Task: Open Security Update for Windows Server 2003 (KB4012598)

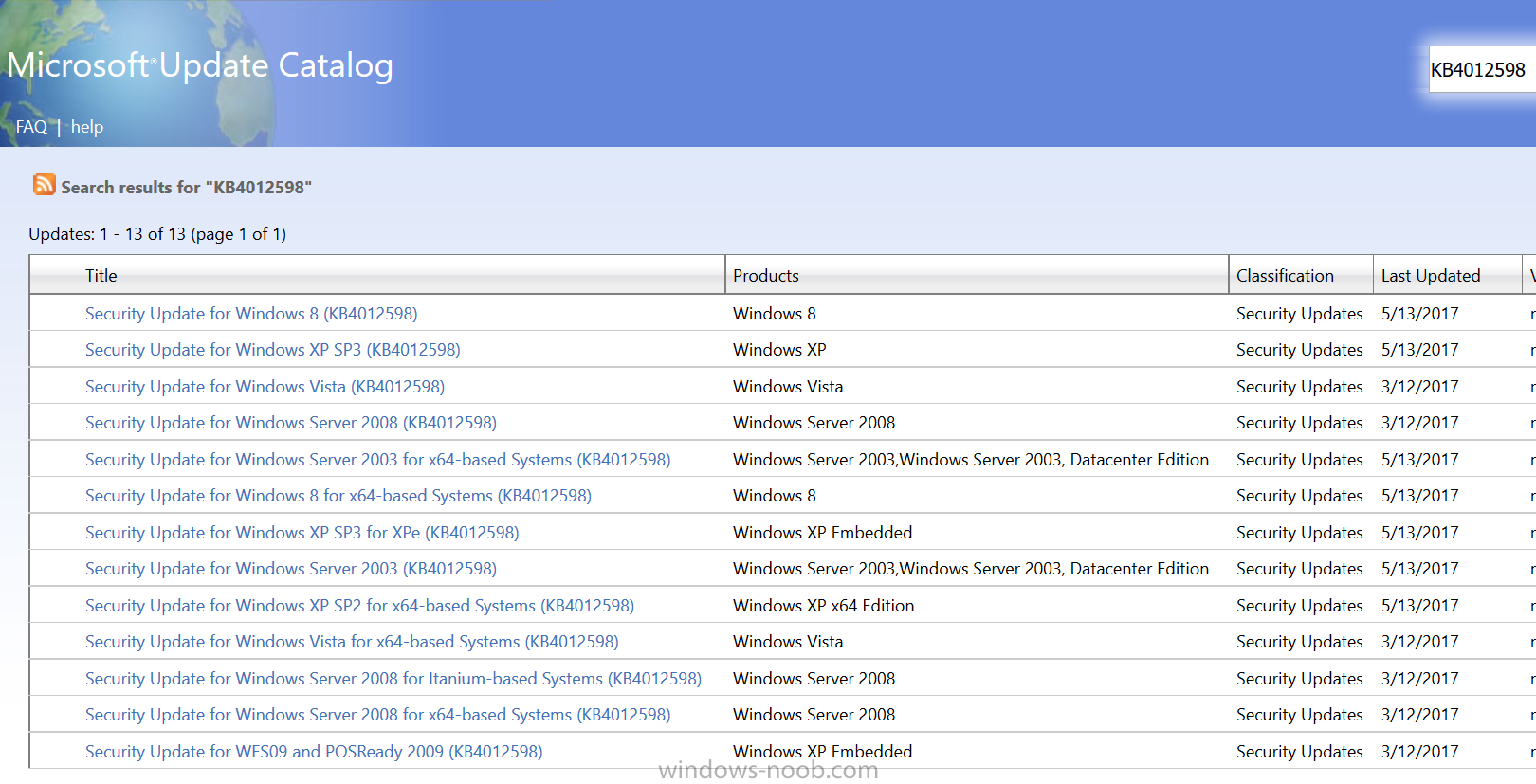Action: 291,569
